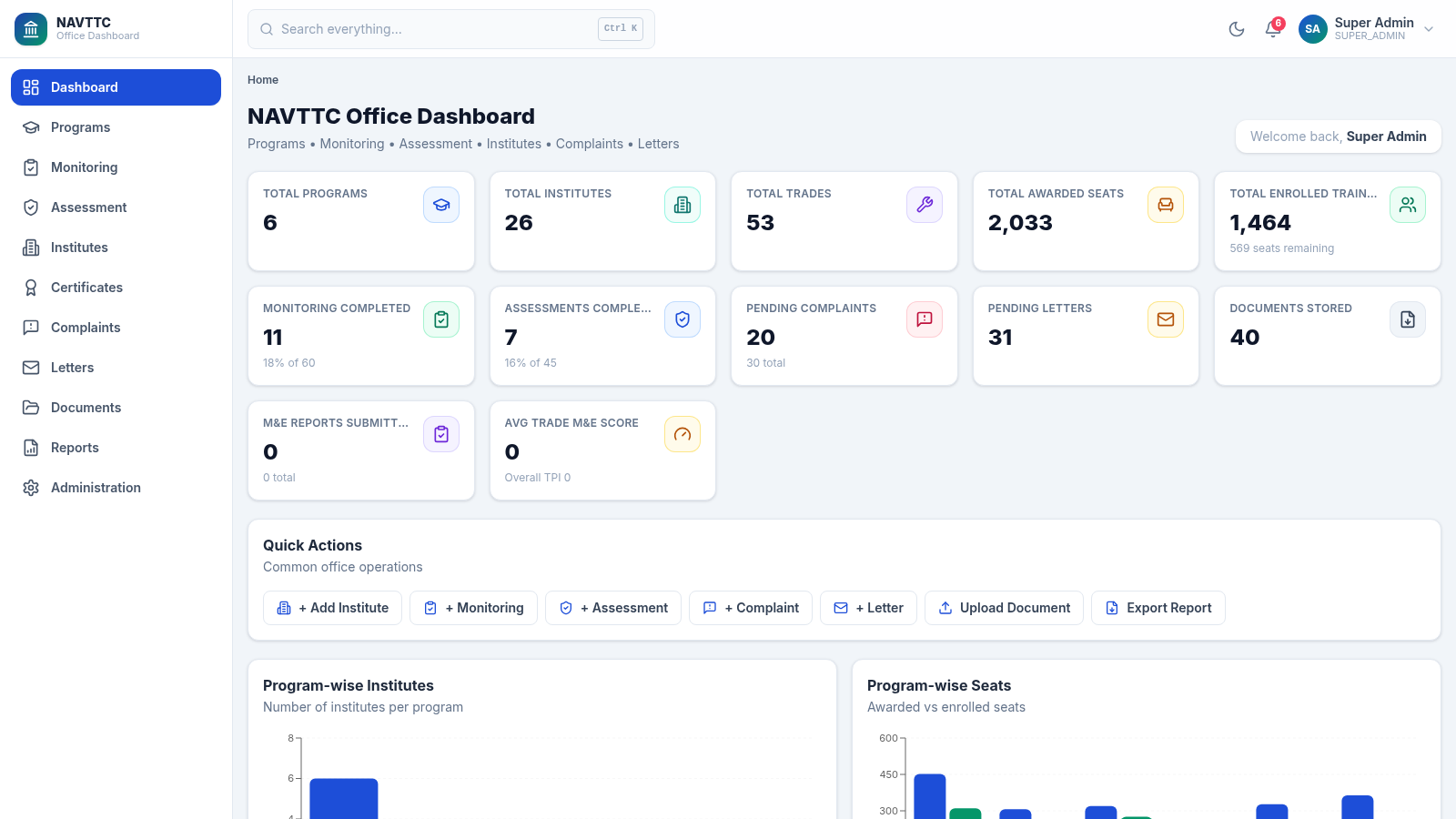
Task: Toggle dark mode moon icon
Action: (1237, 29)
